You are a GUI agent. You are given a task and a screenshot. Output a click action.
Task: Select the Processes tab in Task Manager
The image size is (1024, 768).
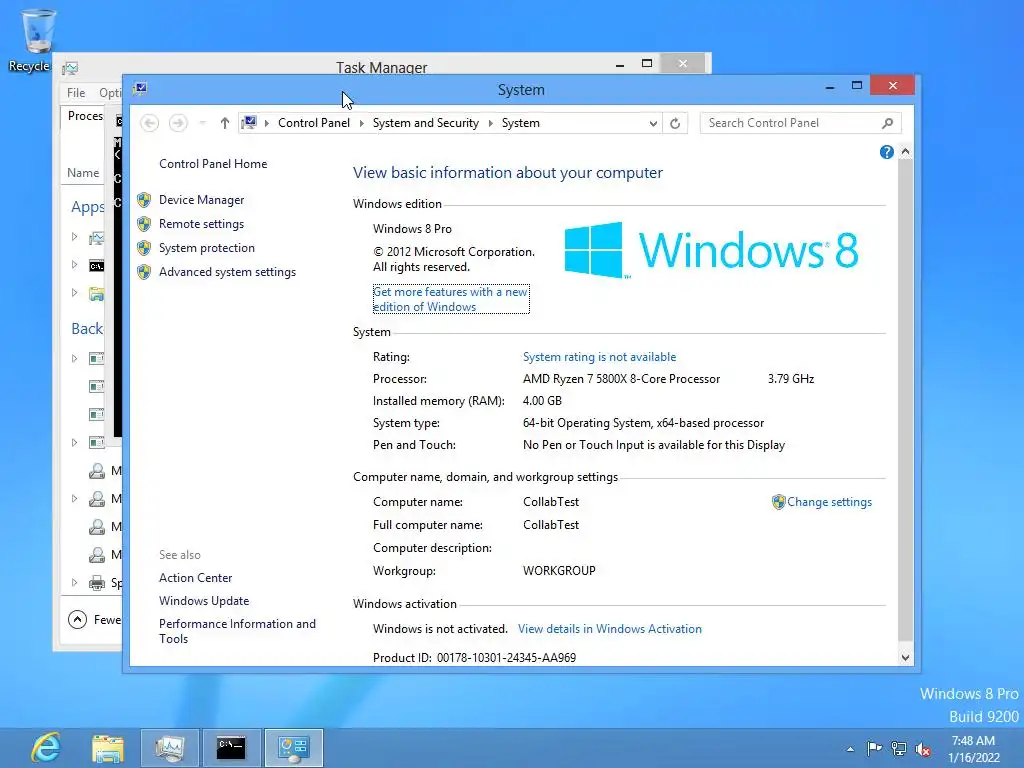pos(85,116)
